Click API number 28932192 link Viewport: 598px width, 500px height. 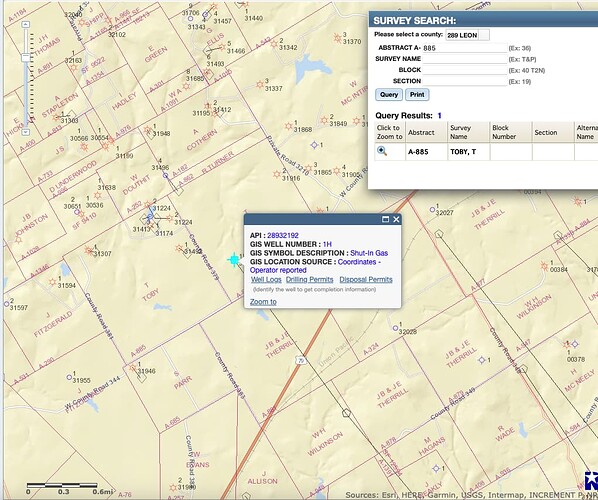coord(283,235)
